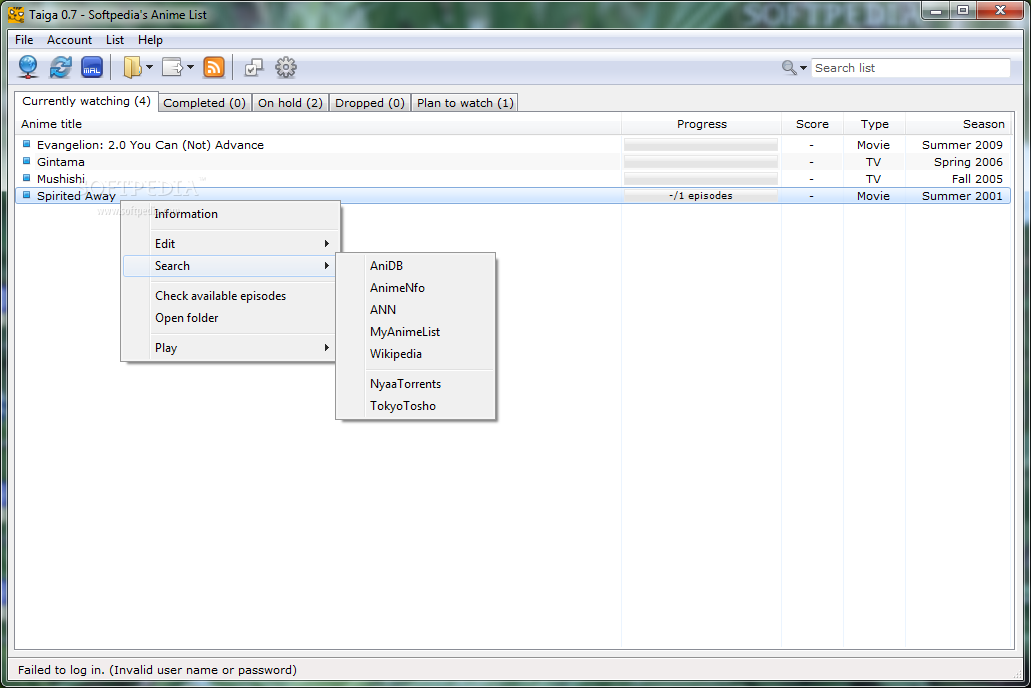Image resolution: width=1031 pixels, height=688 pixels.
Task: Click the failed login status bar message
Action: point(157,670)
